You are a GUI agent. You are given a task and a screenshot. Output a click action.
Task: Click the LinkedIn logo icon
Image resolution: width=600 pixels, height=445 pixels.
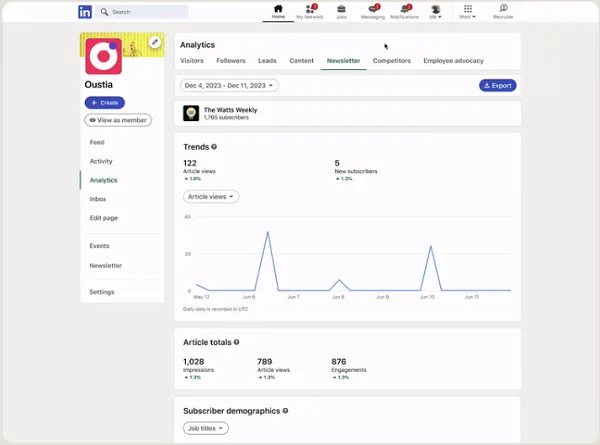[x=85, y=12]
